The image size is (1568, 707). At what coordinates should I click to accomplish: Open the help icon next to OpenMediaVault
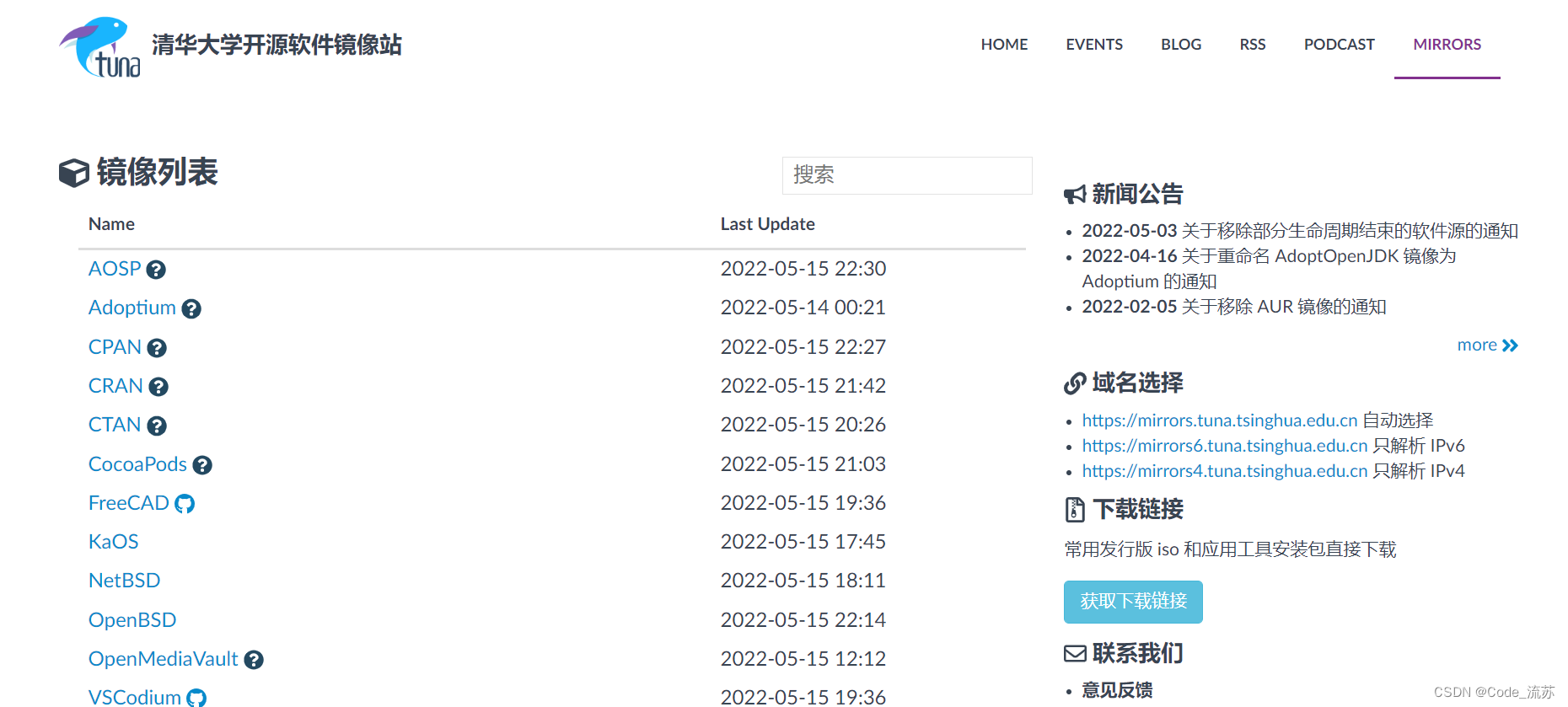[254, 660]
